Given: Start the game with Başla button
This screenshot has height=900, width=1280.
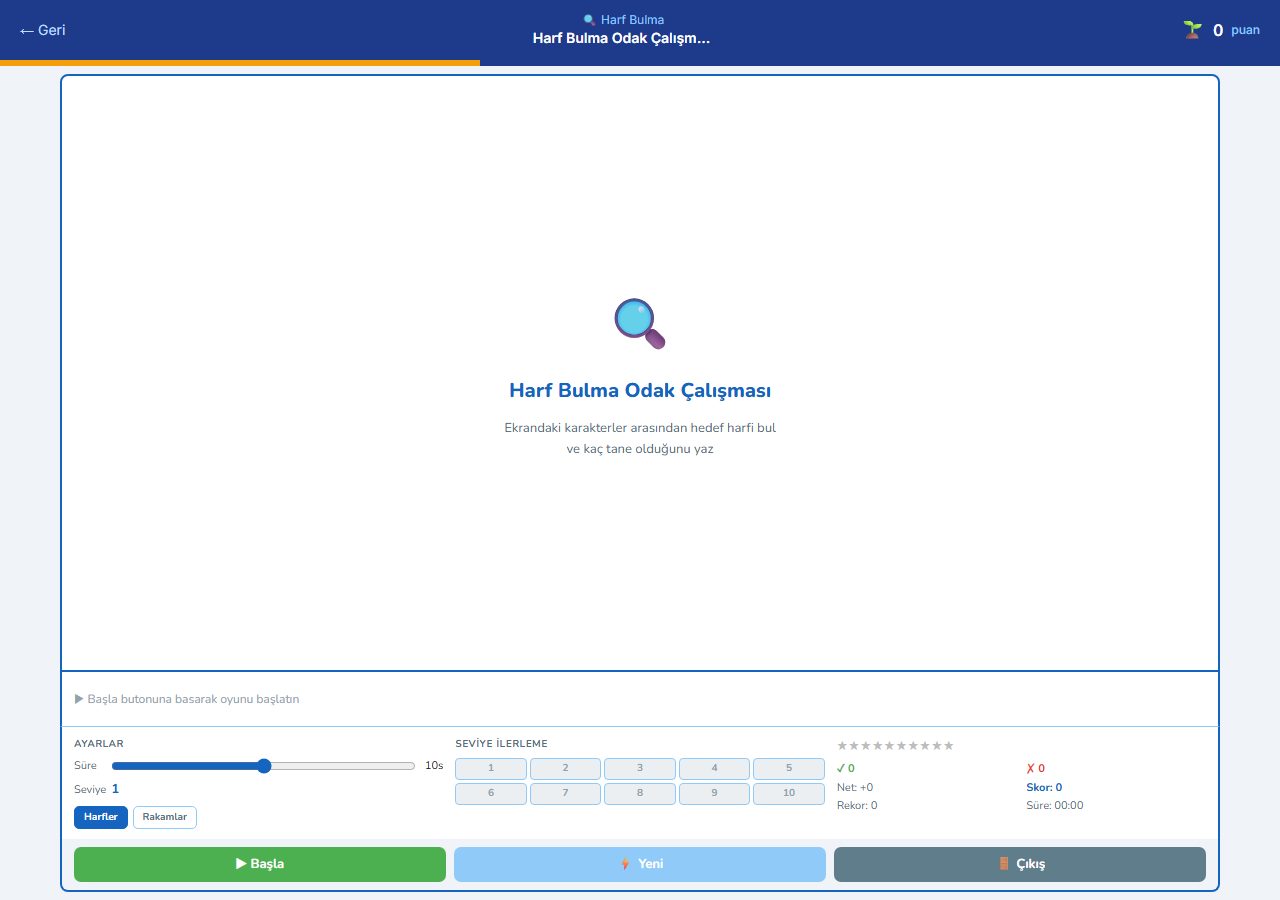Looking at the screenshot, I should 260,864.
